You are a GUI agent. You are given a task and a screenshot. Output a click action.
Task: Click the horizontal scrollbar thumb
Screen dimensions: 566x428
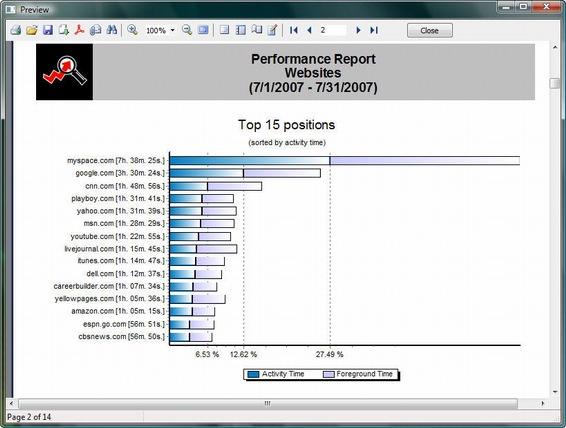pyautogui.click(x=267, y=403)
